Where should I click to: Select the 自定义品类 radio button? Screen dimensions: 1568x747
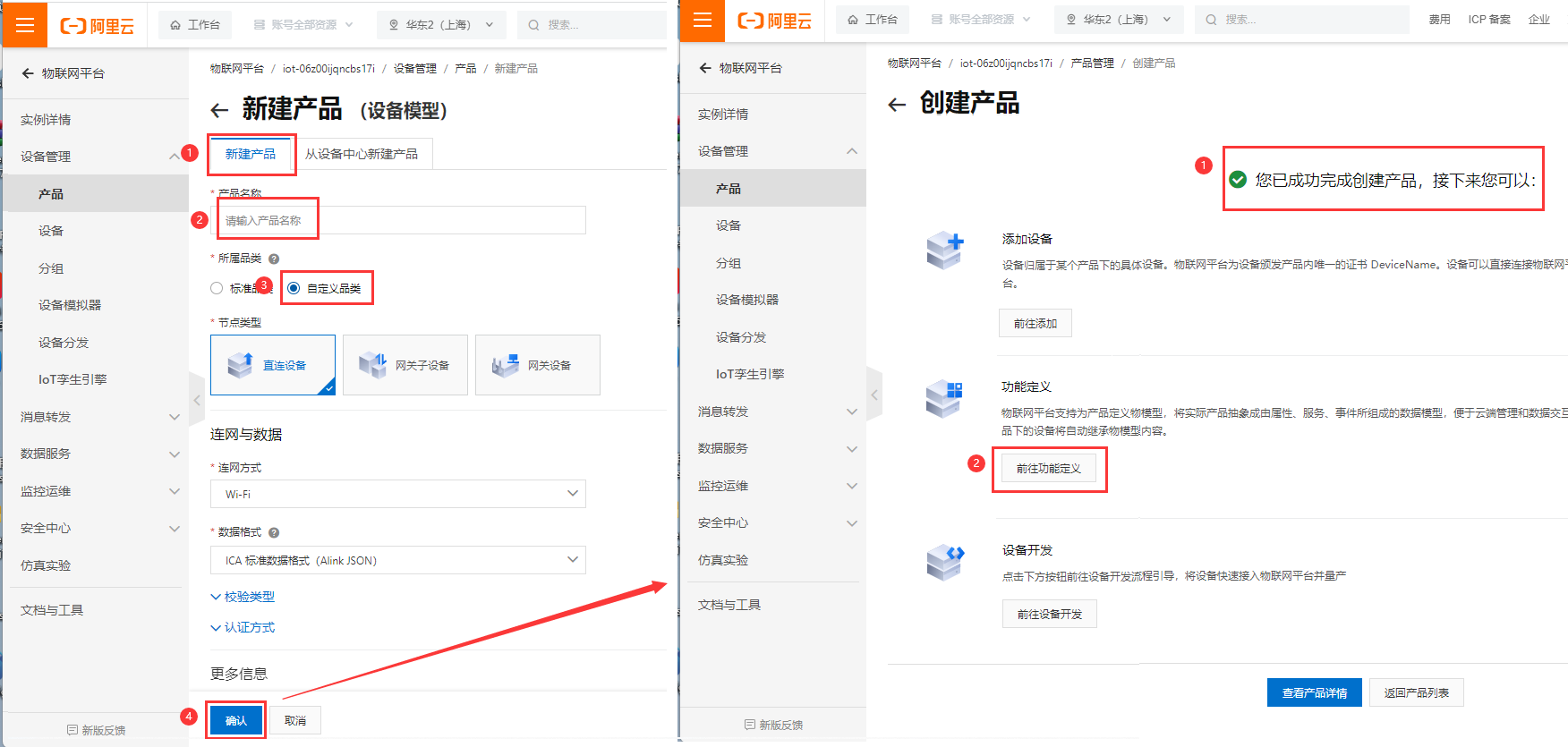pyautogui.click(x=294, y=288)
